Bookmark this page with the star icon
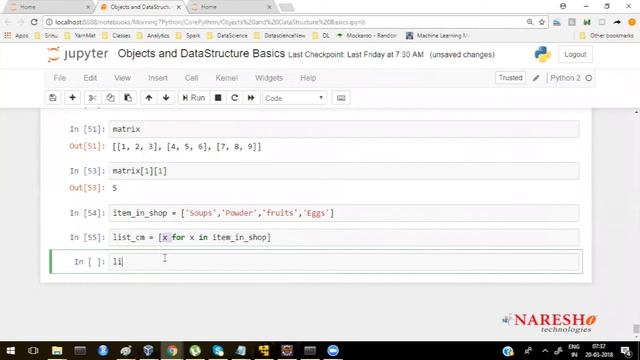This screenshot has width=640, height=360. click(542, 22)
